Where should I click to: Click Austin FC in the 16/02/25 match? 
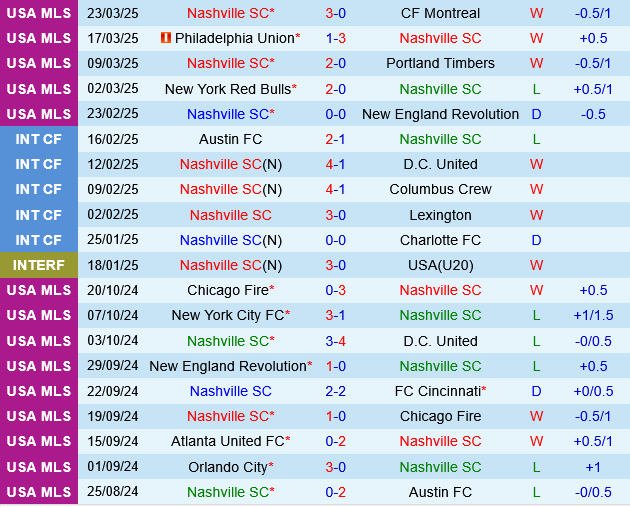230,139
